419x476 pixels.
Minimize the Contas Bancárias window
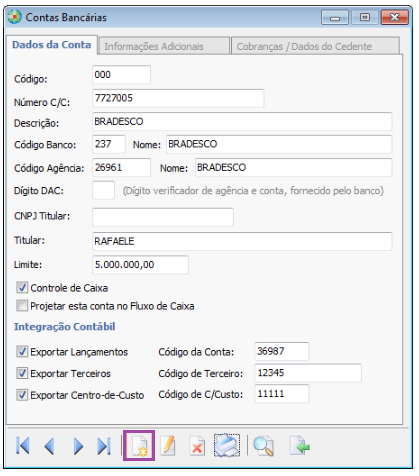pyautogui.click(x=335, y=17)
